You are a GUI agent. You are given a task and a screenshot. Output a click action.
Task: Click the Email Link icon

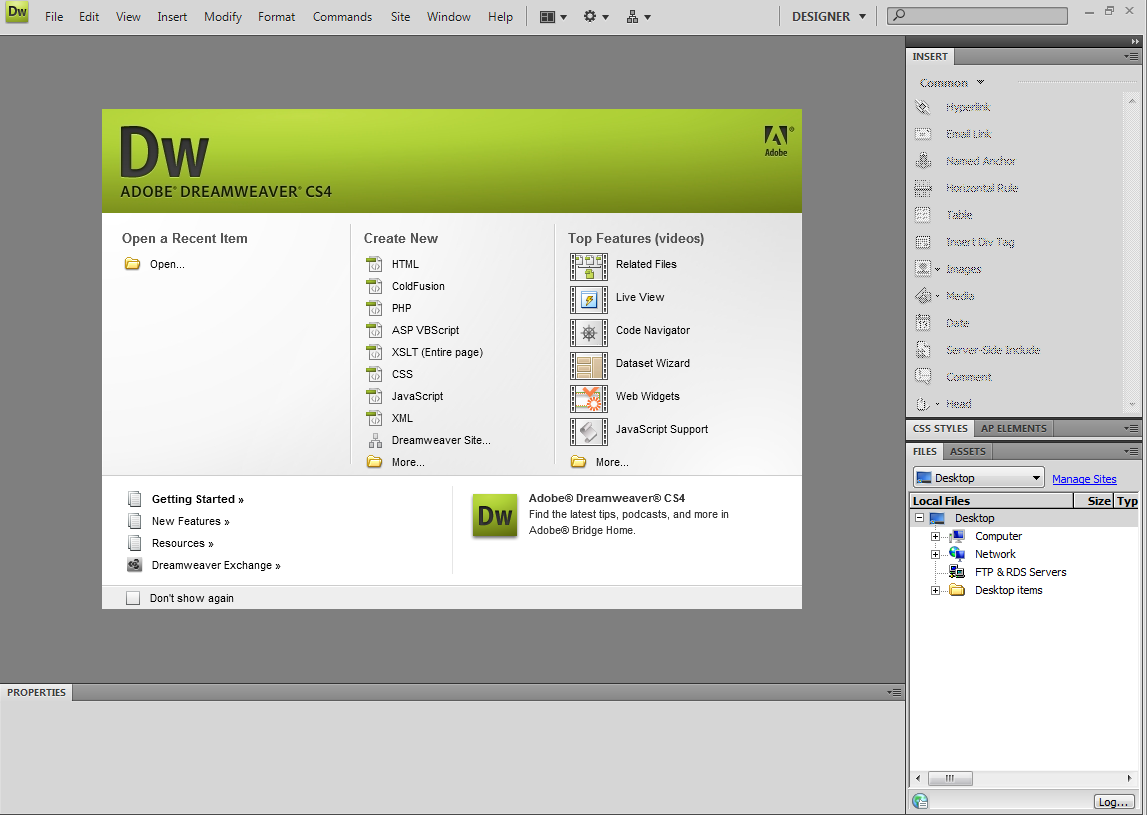pyautogui.click(x=923, y=134)
